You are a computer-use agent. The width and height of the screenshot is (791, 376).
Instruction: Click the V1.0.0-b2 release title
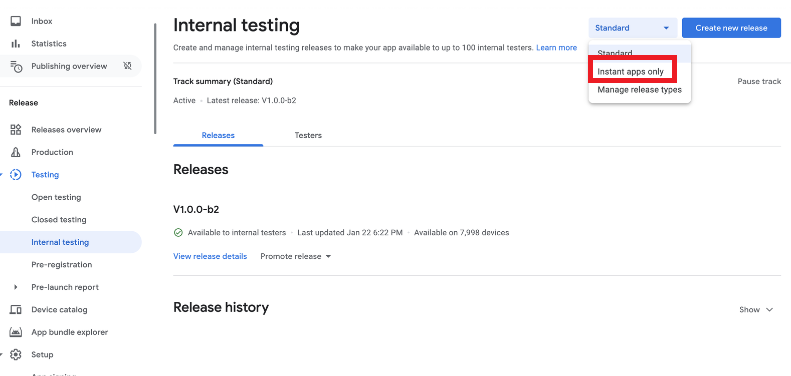pos(196,209)
